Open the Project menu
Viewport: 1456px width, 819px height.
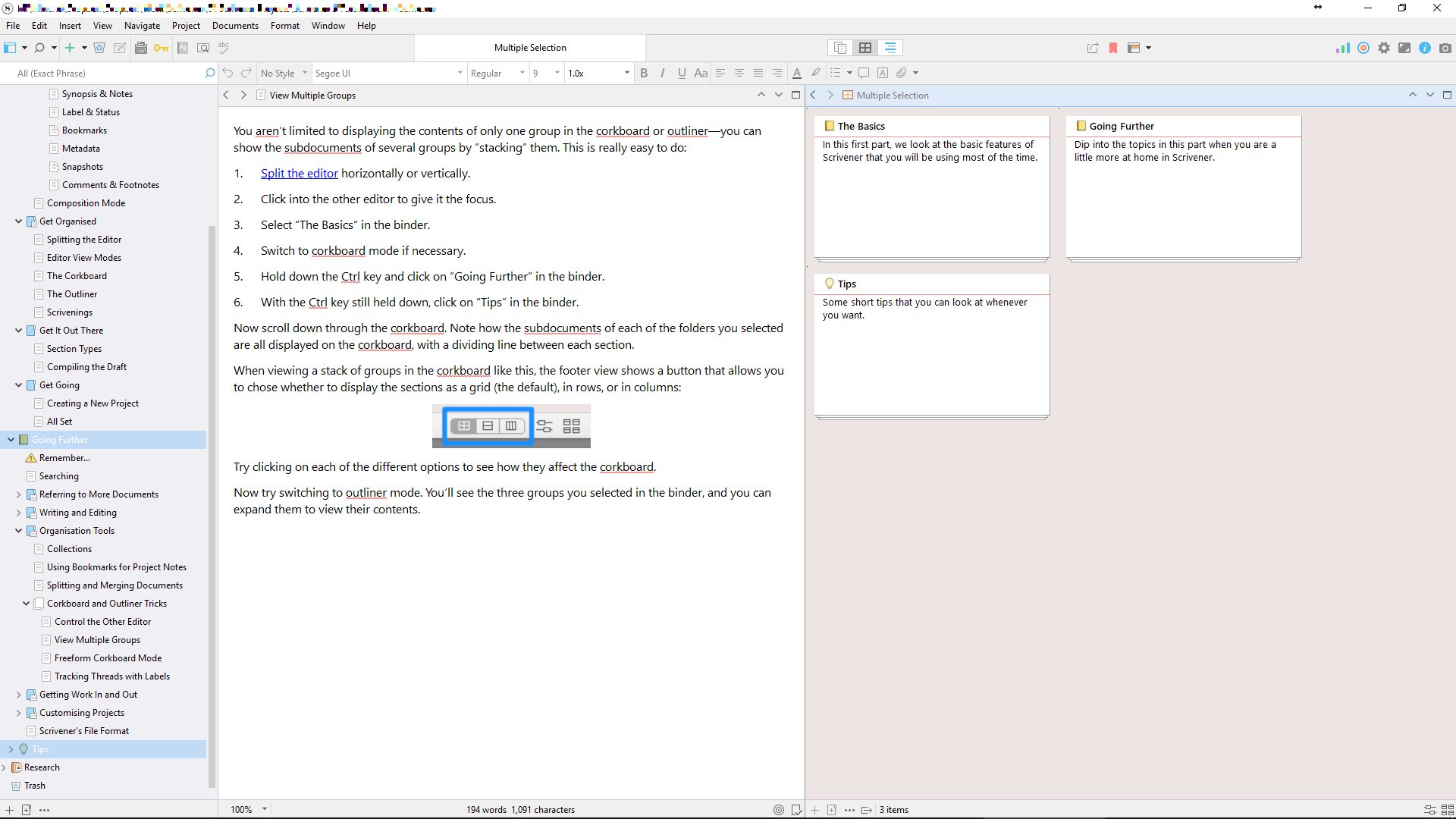coord(186,25)
